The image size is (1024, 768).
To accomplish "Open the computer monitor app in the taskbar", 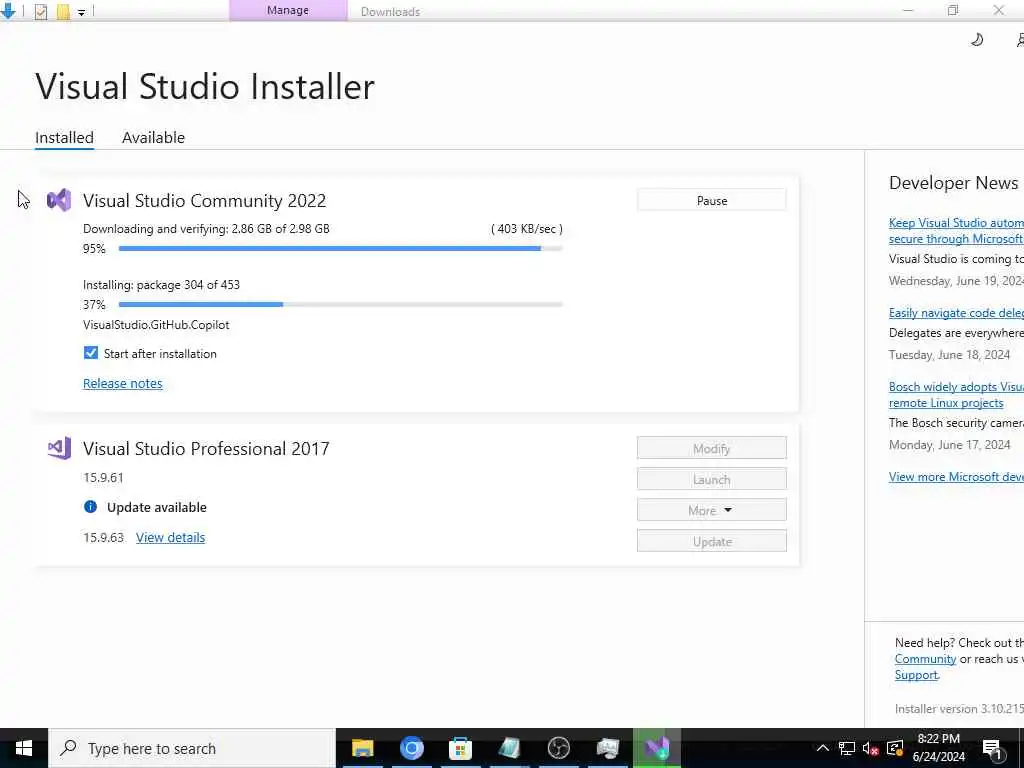I will pos(607,748).
